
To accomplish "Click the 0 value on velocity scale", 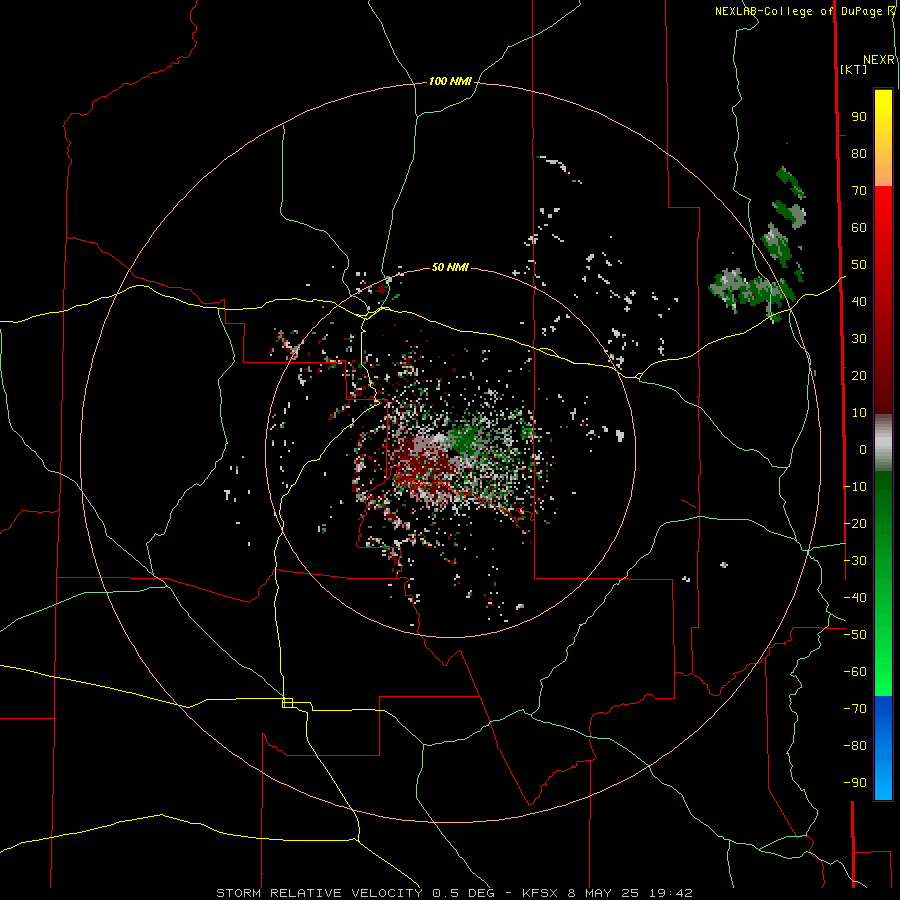I will [x=863, y=449].
